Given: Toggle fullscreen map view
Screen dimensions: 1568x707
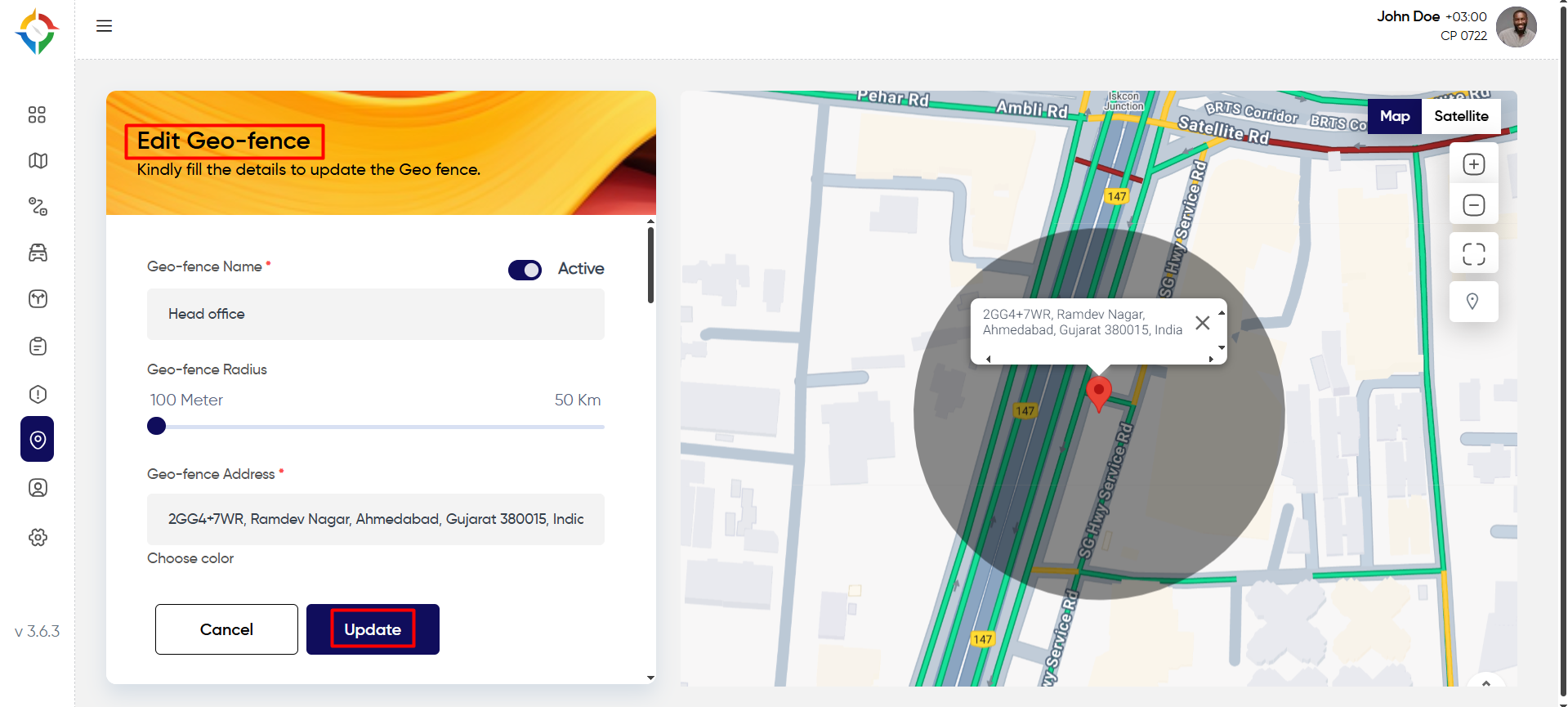Looking at the screenshot, I should point(1474,254).
